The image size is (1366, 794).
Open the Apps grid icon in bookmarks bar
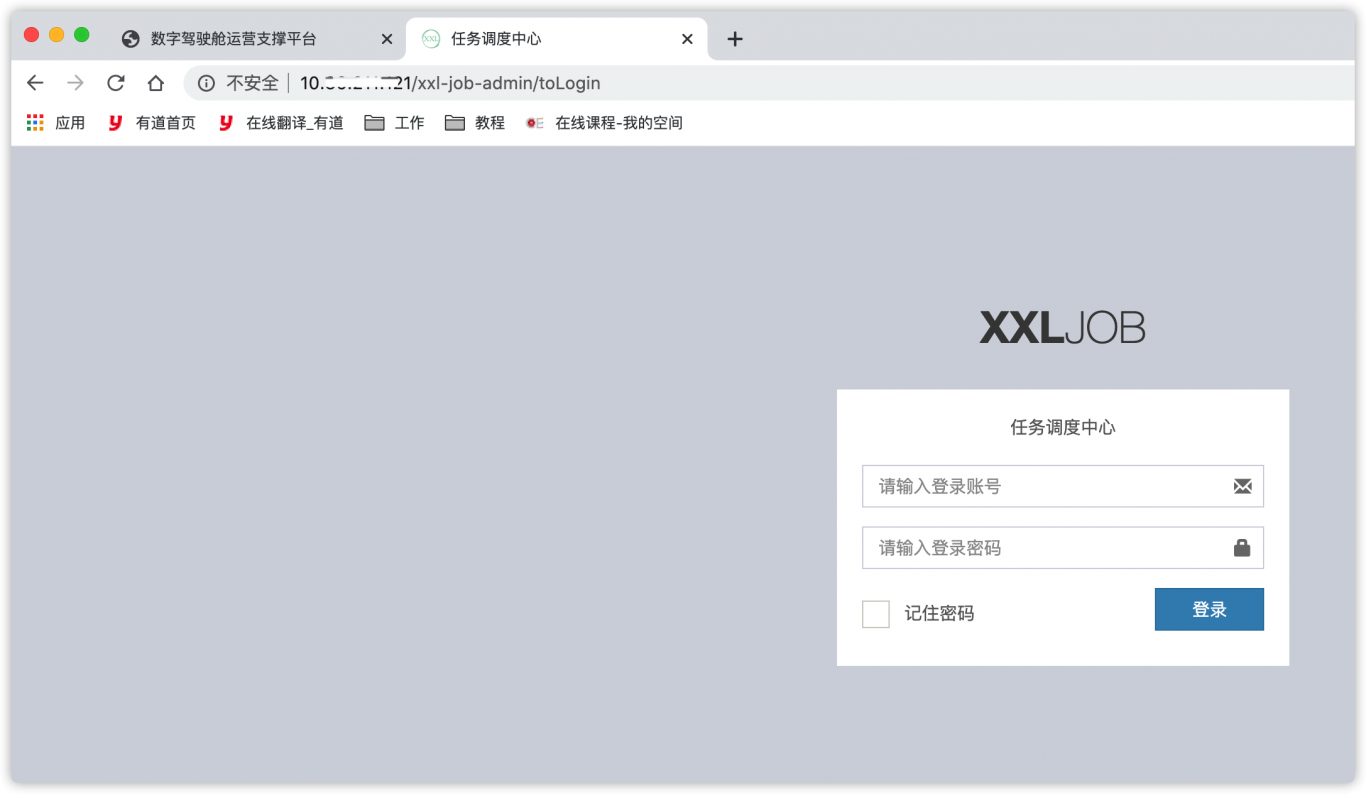click(36, 123)
